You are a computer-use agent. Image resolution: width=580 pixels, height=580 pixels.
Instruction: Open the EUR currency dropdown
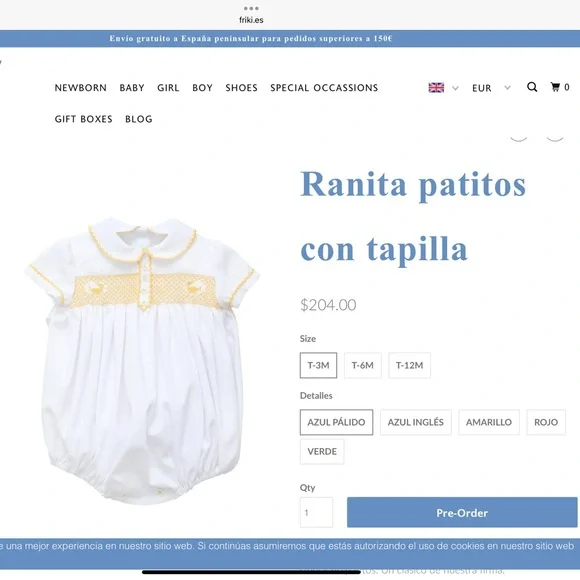click(491, 88)
